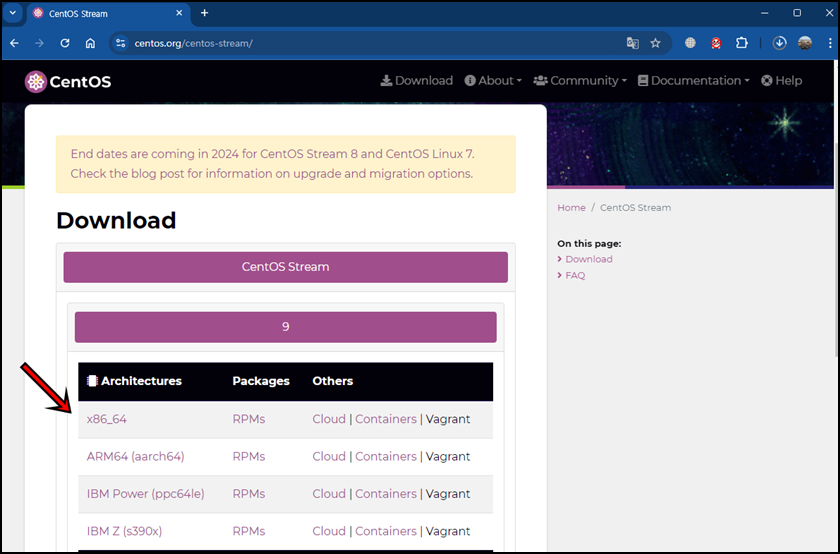Show browser downloads icon
The width and height of the screenshot is (840, 554).
point(779,43)
